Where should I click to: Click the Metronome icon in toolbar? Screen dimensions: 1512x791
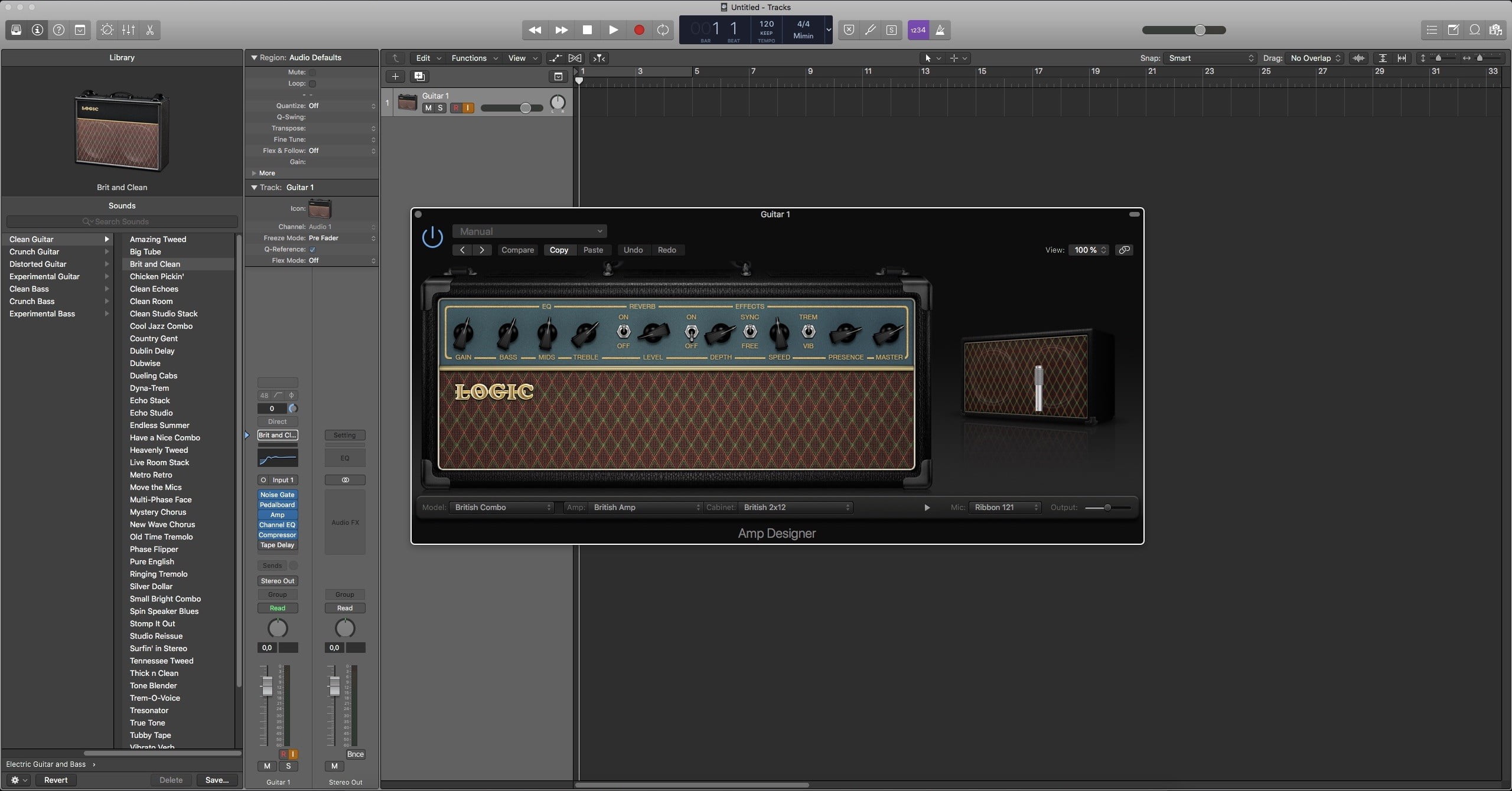940,29
